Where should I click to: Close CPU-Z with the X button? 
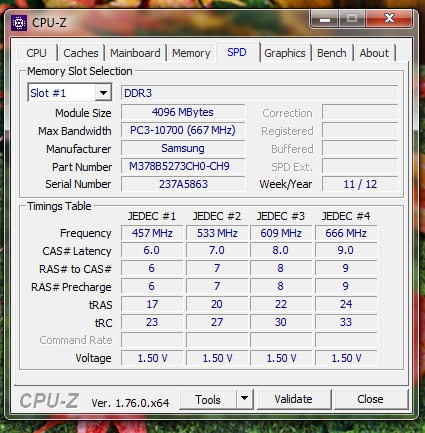pyautogui.click(x=389, y=18)
